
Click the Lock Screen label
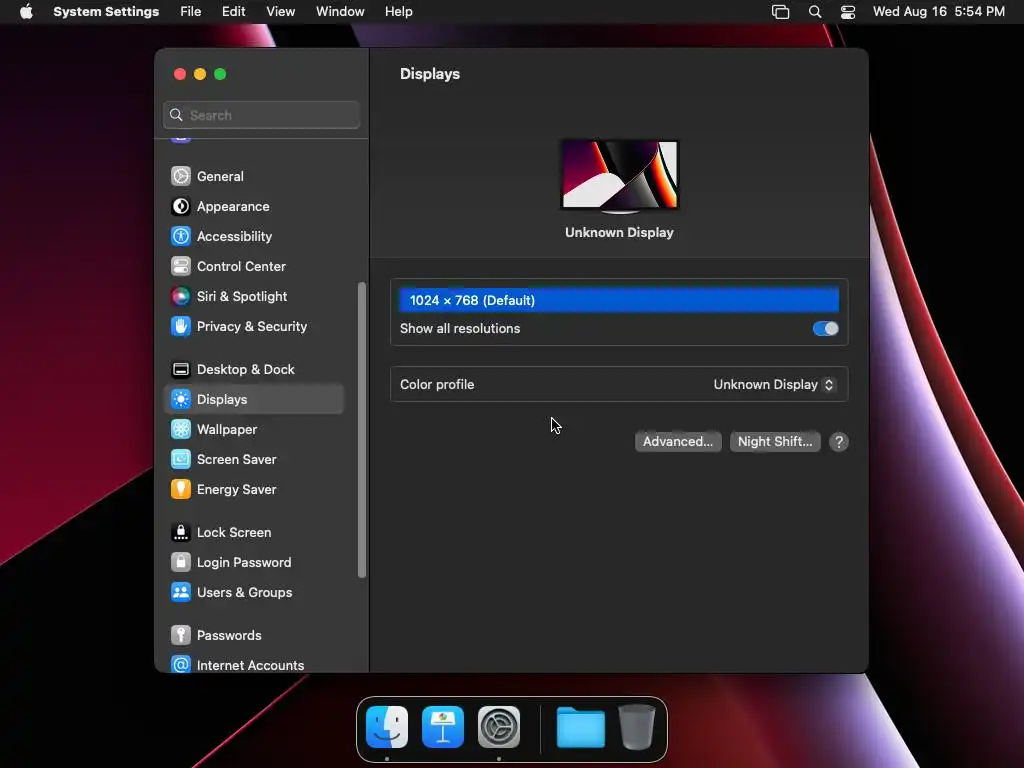(234, 532)
